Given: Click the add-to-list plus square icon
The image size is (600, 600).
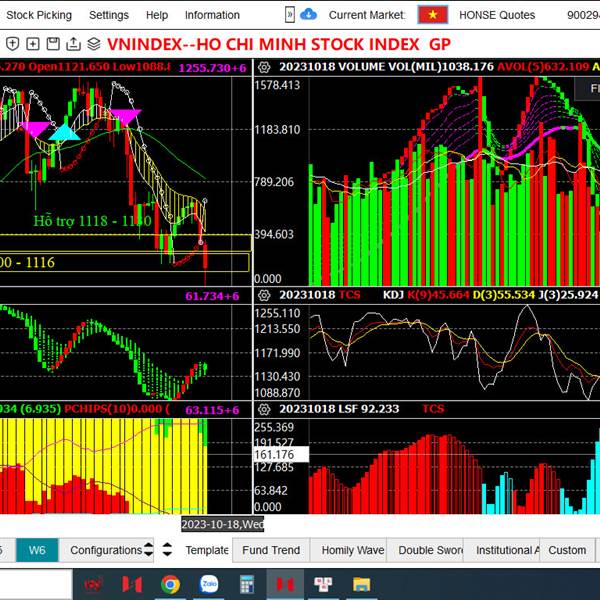Looking at the screenshot, I should click(x=33, y=44).
